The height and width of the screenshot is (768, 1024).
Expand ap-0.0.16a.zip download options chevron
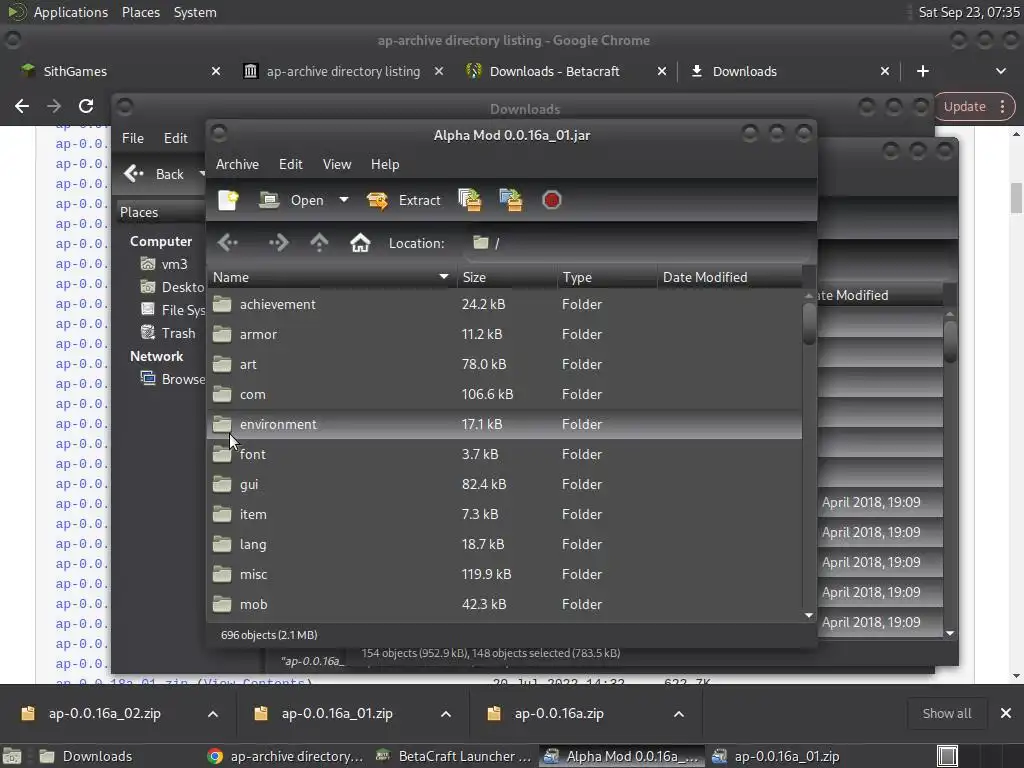click(x=679, y=714)
